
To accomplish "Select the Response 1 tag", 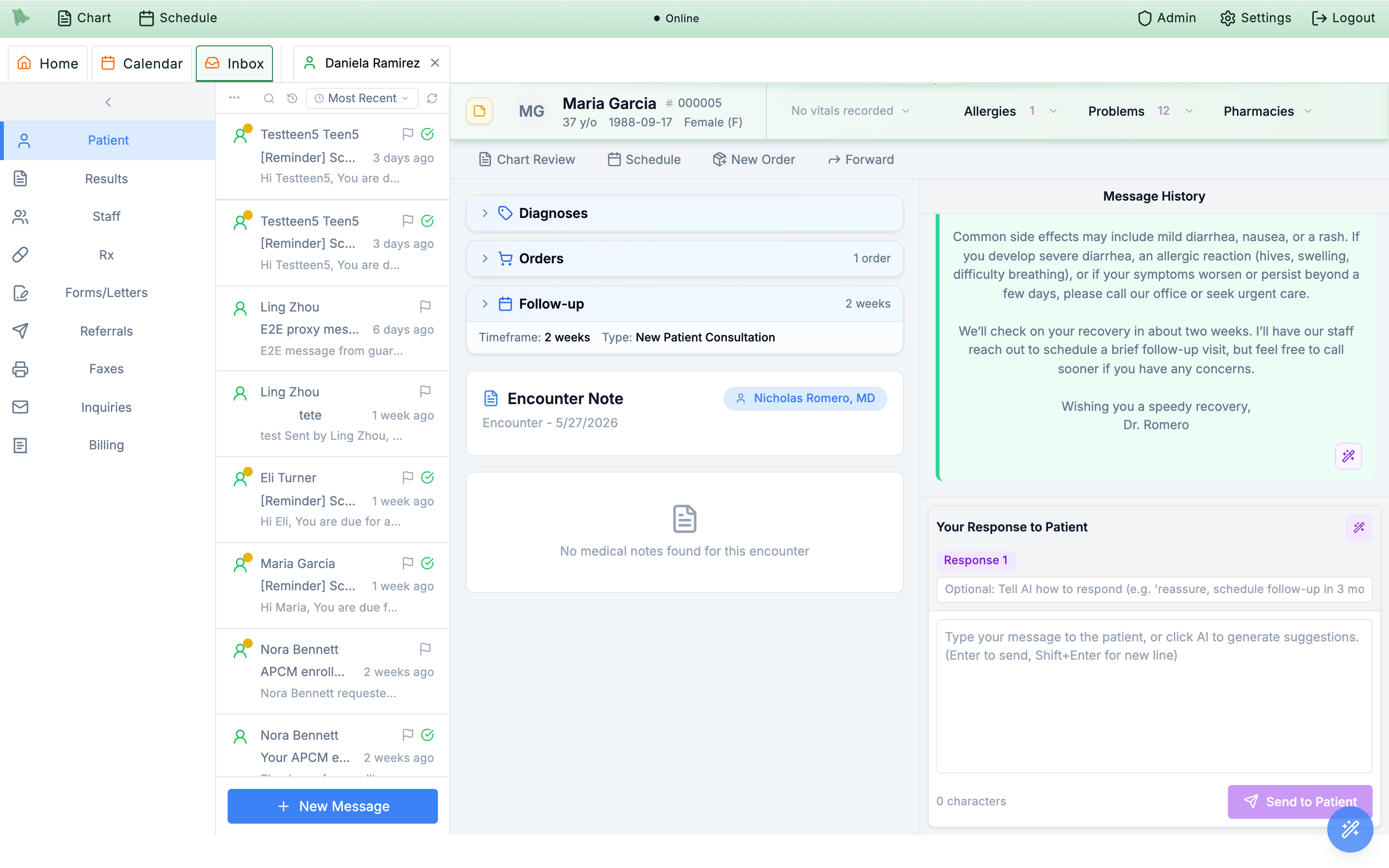I will coord(976,560).
